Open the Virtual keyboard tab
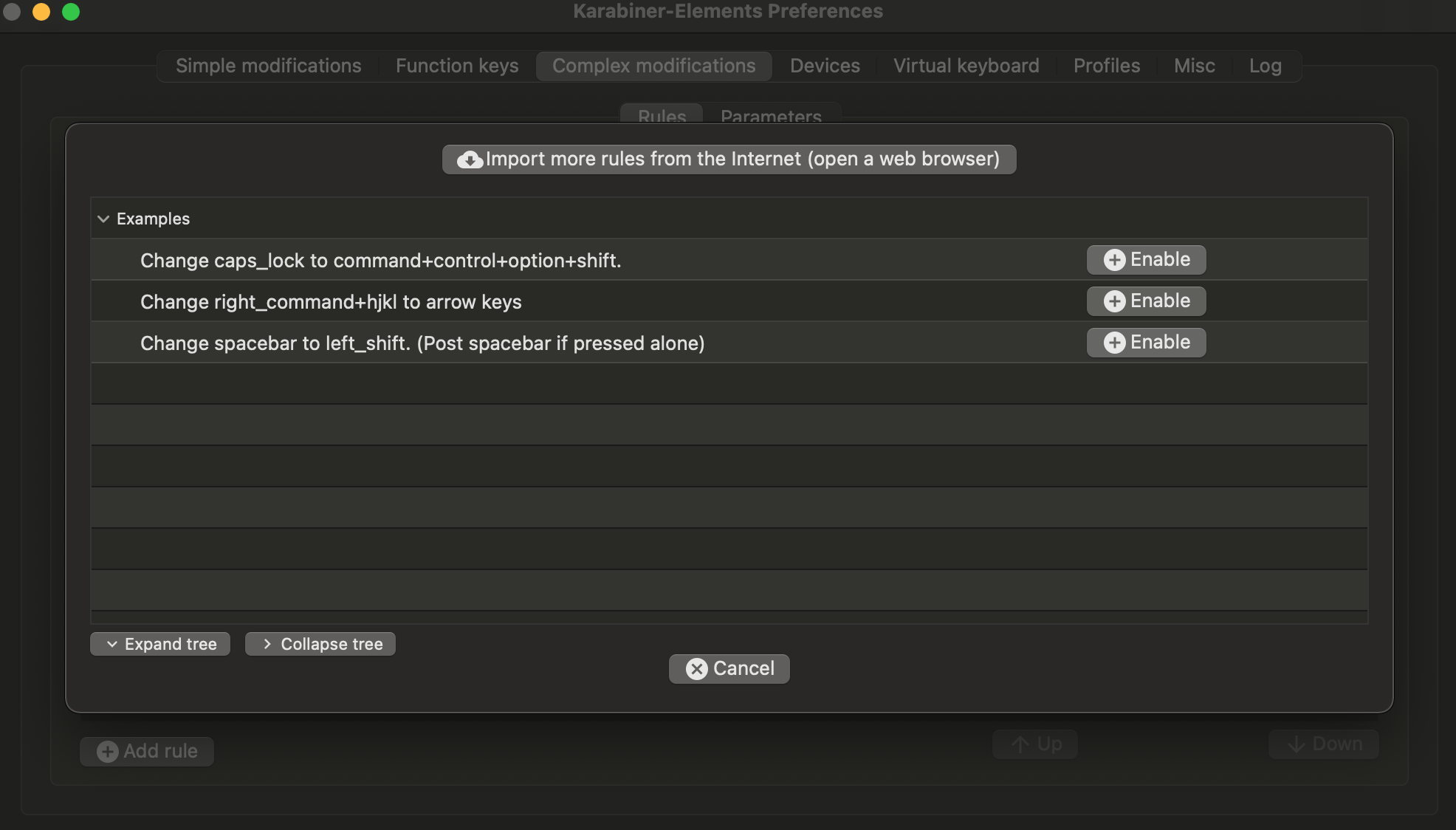The height and width of the screenshot is (830, 1456). click(x=966, y=66)
